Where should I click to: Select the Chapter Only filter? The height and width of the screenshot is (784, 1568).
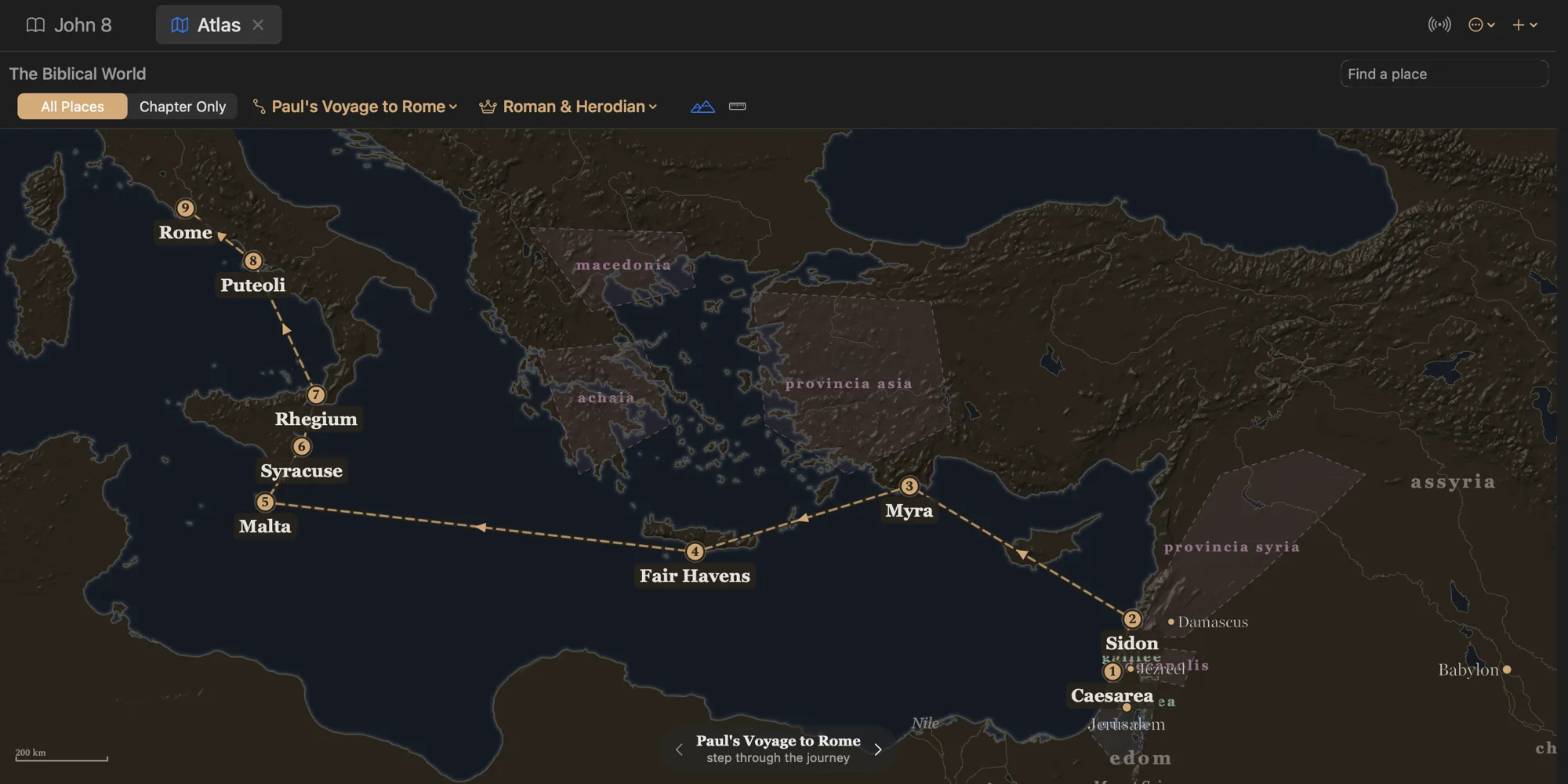click(183, 107)
